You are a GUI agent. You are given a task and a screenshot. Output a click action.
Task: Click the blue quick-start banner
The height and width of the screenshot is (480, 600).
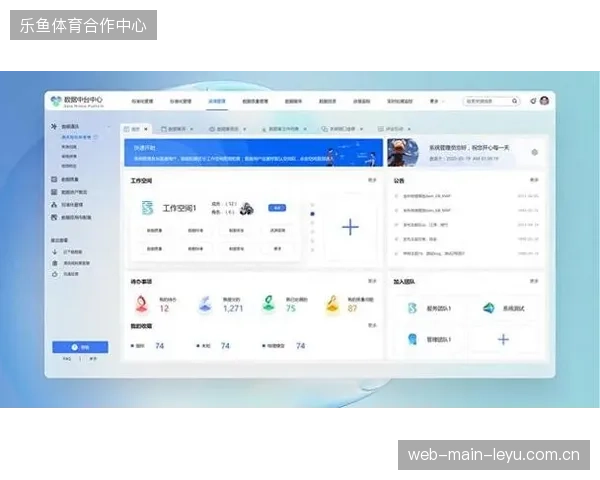click(253, 152)
